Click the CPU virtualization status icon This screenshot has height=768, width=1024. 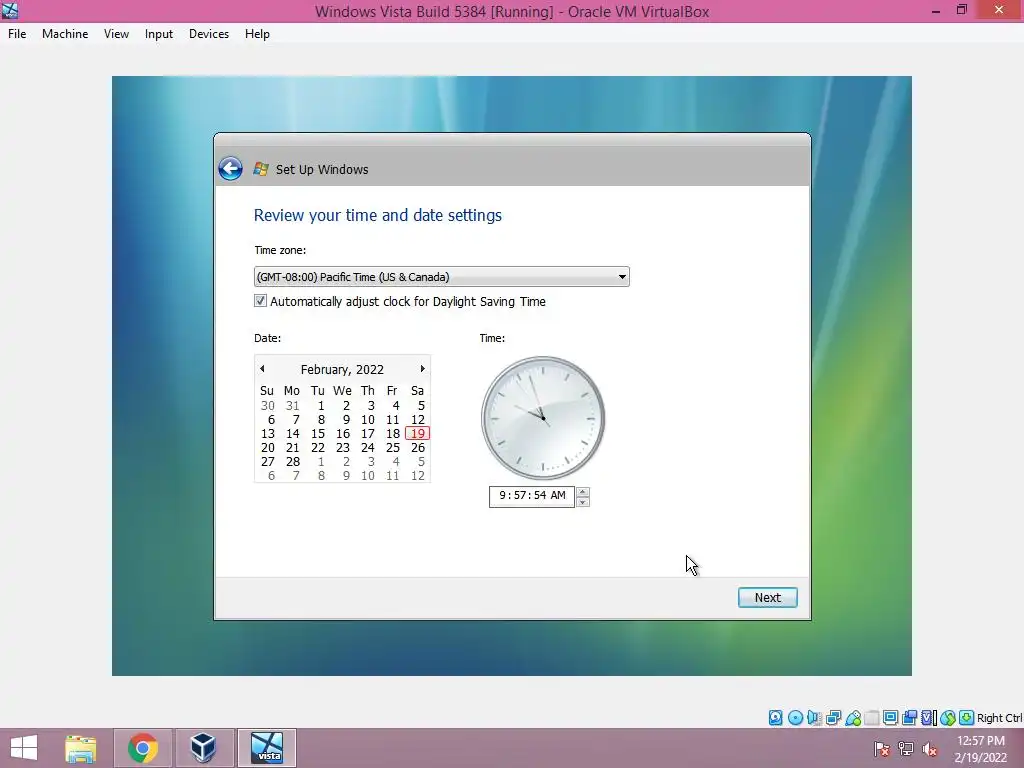(927, 718)
